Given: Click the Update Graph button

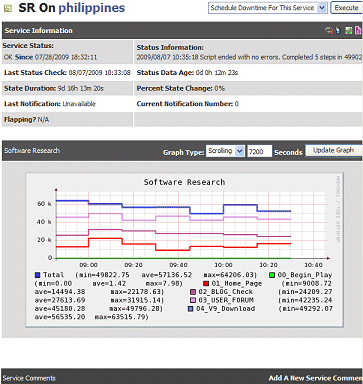Looking at the screenshot, I should pyautogui.click(x=334, y=150).
